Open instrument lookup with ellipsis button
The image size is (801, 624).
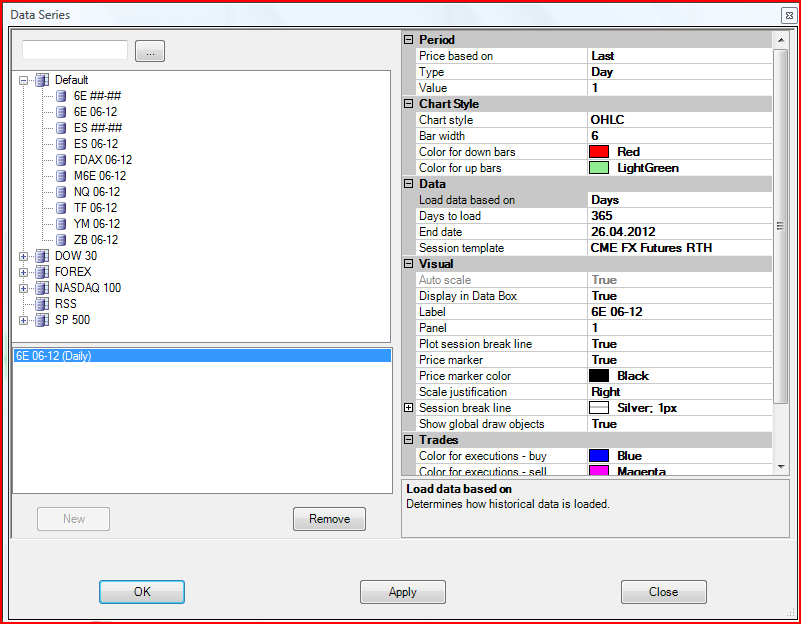[150, 51]
